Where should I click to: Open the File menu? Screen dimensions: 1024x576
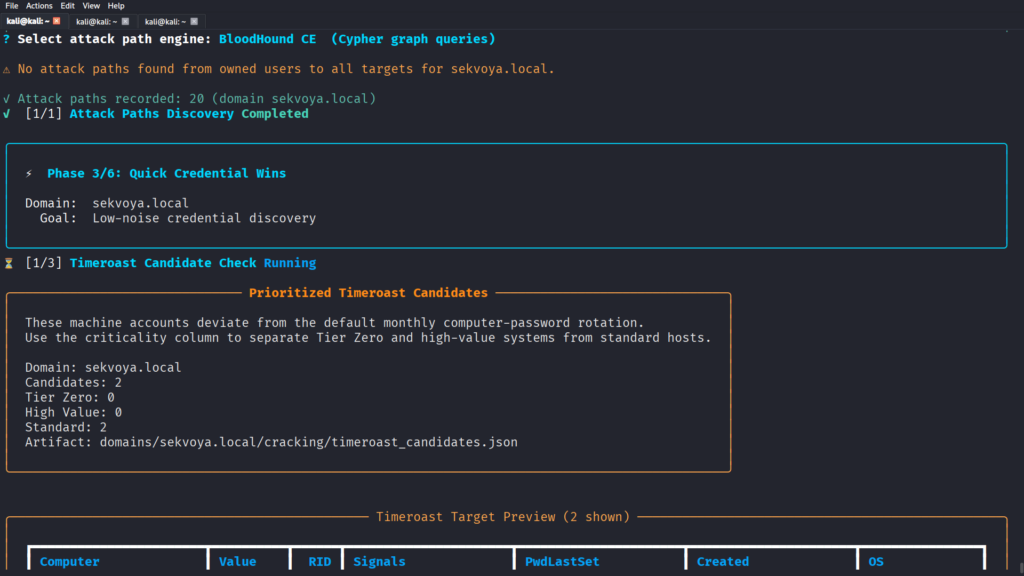[12, 6]
